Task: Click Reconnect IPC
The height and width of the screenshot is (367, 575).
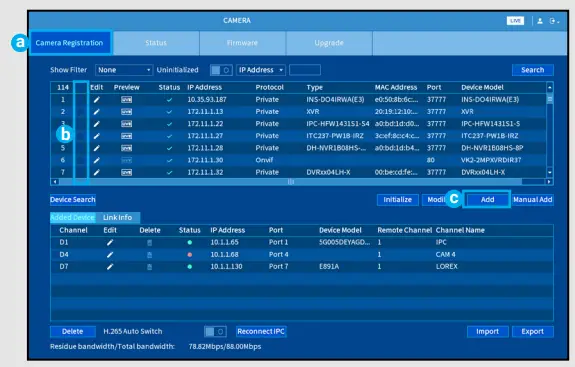Action: tap(261, 331)
